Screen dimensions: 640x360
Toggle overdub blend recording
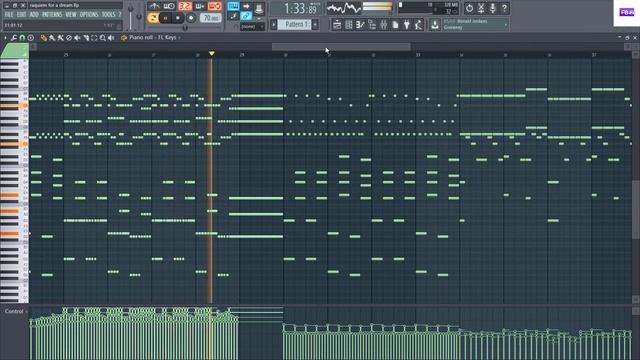[x=200, y=6]
